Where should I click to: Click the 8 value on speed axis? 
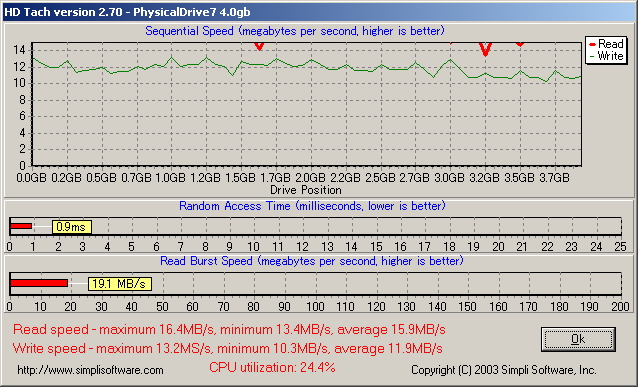(22, 100)
